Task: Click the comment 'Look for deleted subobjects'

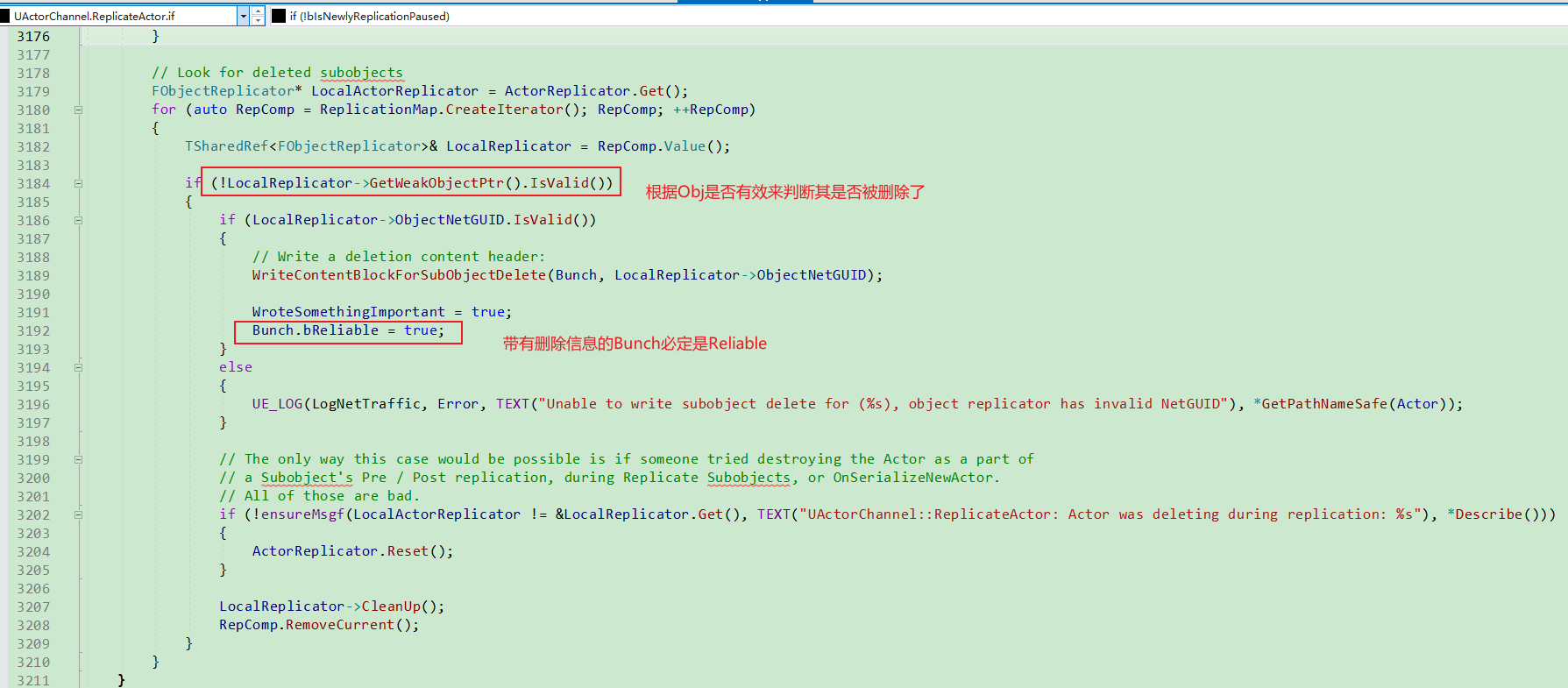Action: [x=277, y=73]
